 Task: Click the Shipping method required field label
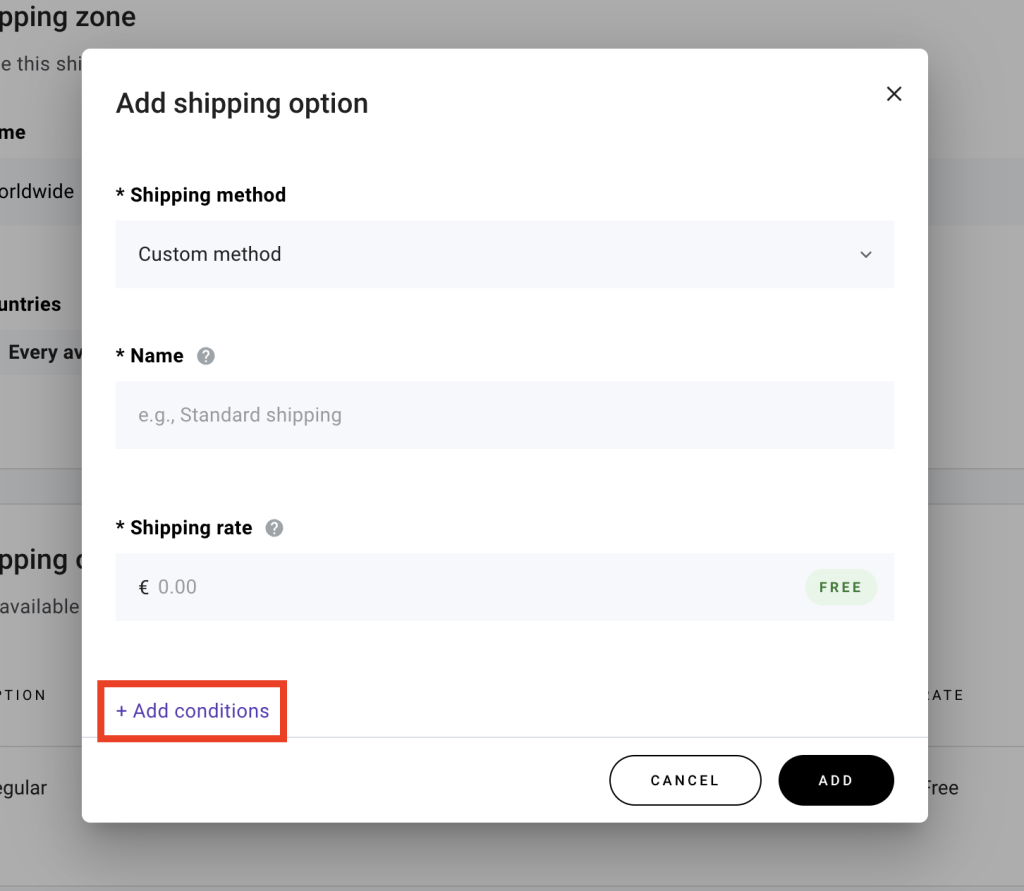point(201,195)
